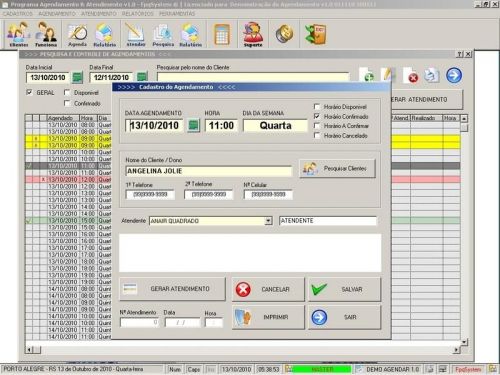Image resolution: width=500 pixels, height=375 pixels.
Task: Expand the Atendente dropdown arrow
Action: pos(268,221)
